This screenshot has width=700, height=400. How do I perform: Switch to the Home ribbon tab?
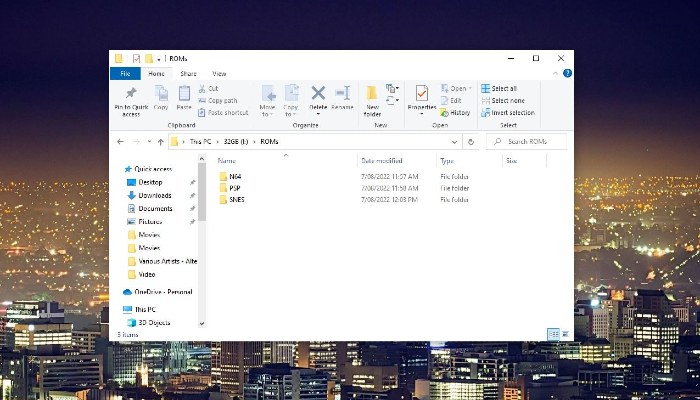pyautogui.click(x=156, y=74)
